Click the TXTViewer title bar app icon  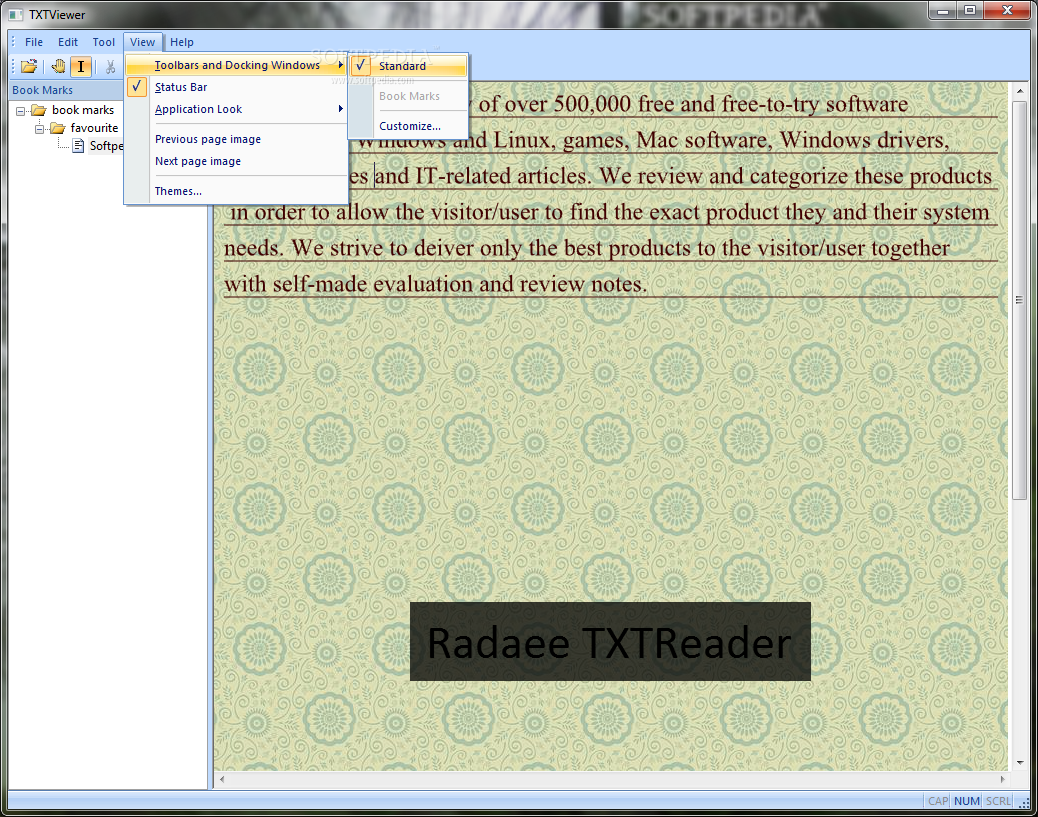(x=16, y=14)
